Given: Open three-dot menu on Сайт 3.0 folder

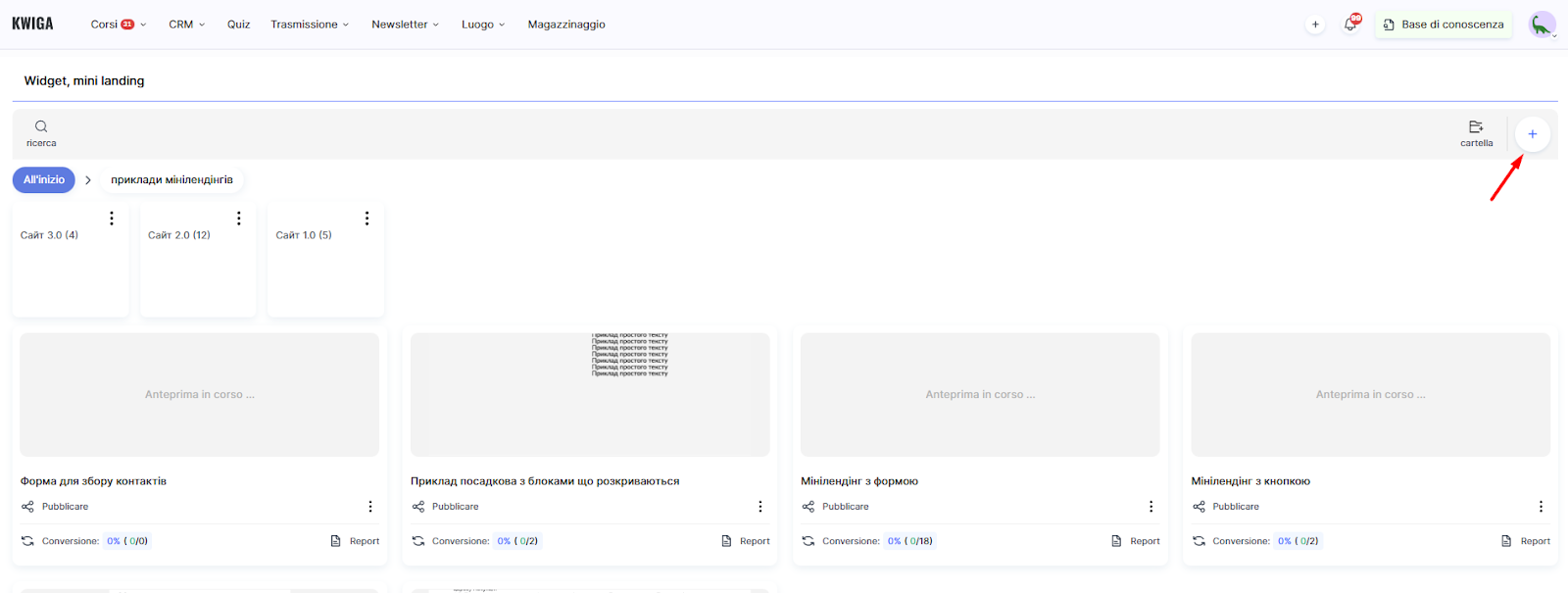Looking at the screenshot, I should click(112, 219).
